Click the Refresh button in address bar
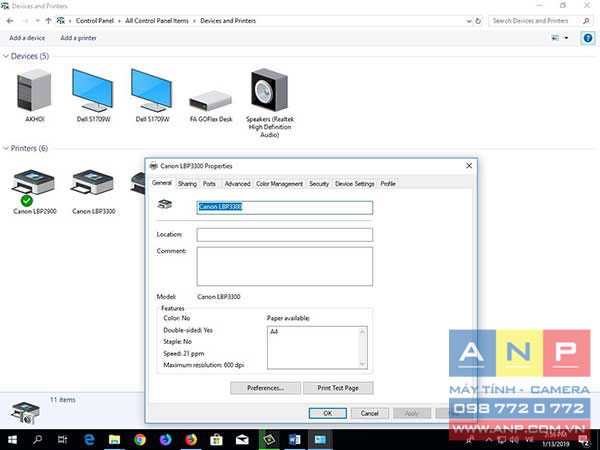The width and height of the screenshot is (600, 450). click(x=478, y=21)
